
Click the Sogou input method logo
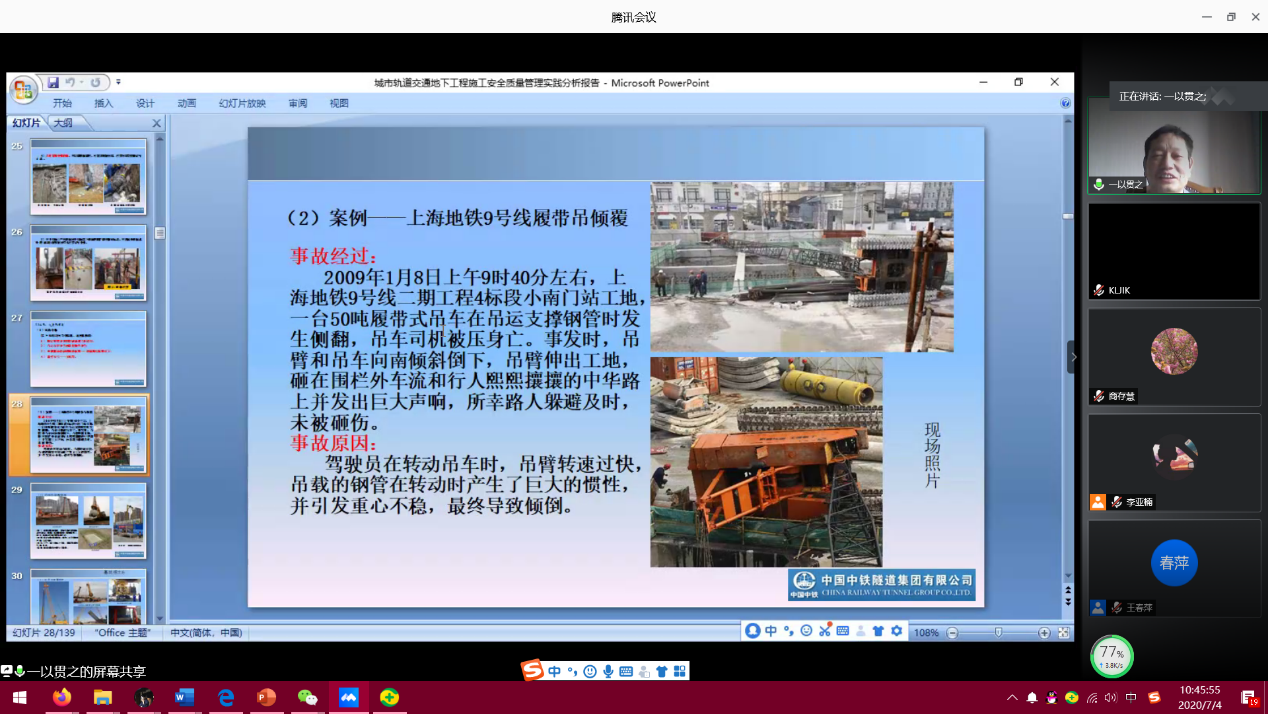click(x=533, y=671)
